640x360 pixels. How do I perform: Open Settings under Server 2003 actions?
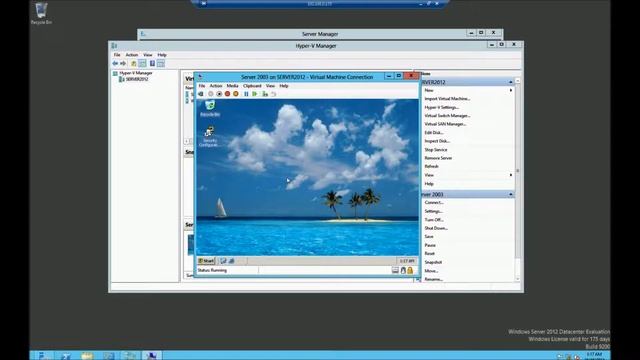coord(433,211)
